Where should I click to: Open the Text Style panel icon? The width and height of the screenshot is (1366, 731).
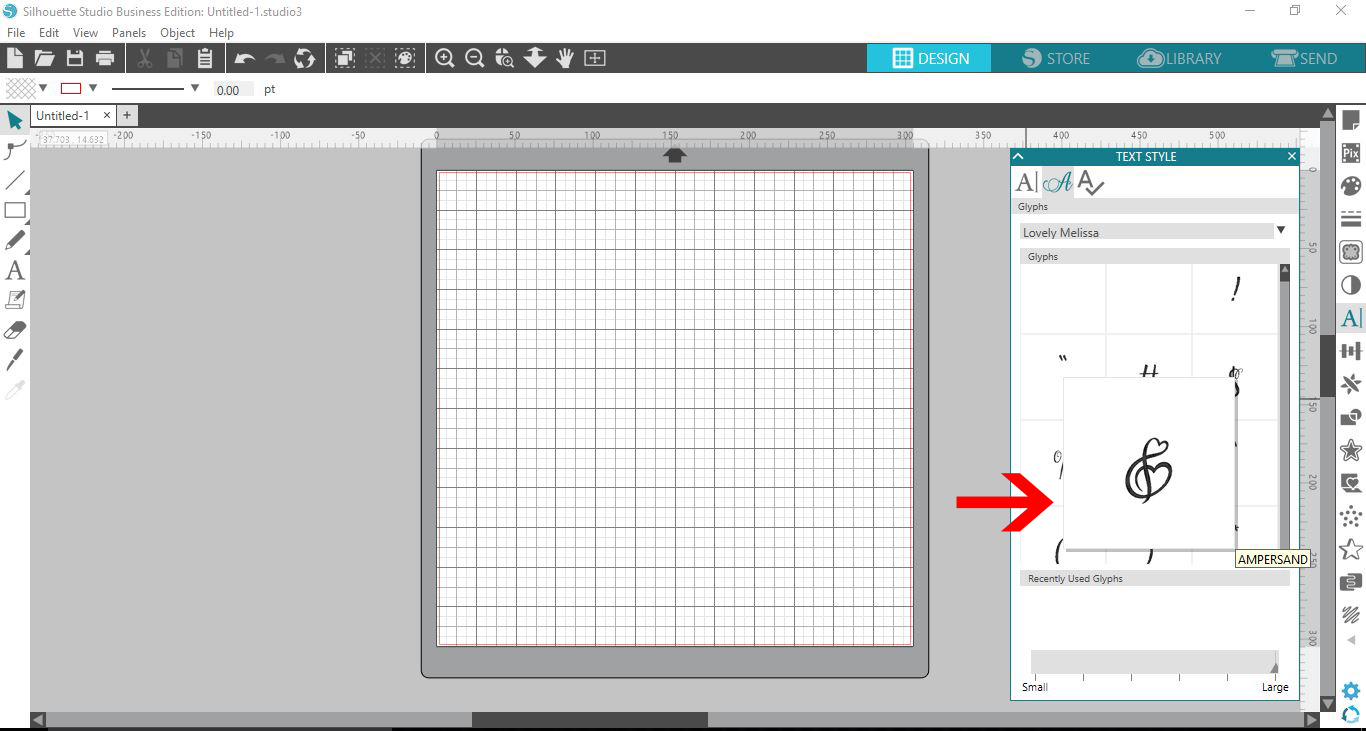[1351, 318]
